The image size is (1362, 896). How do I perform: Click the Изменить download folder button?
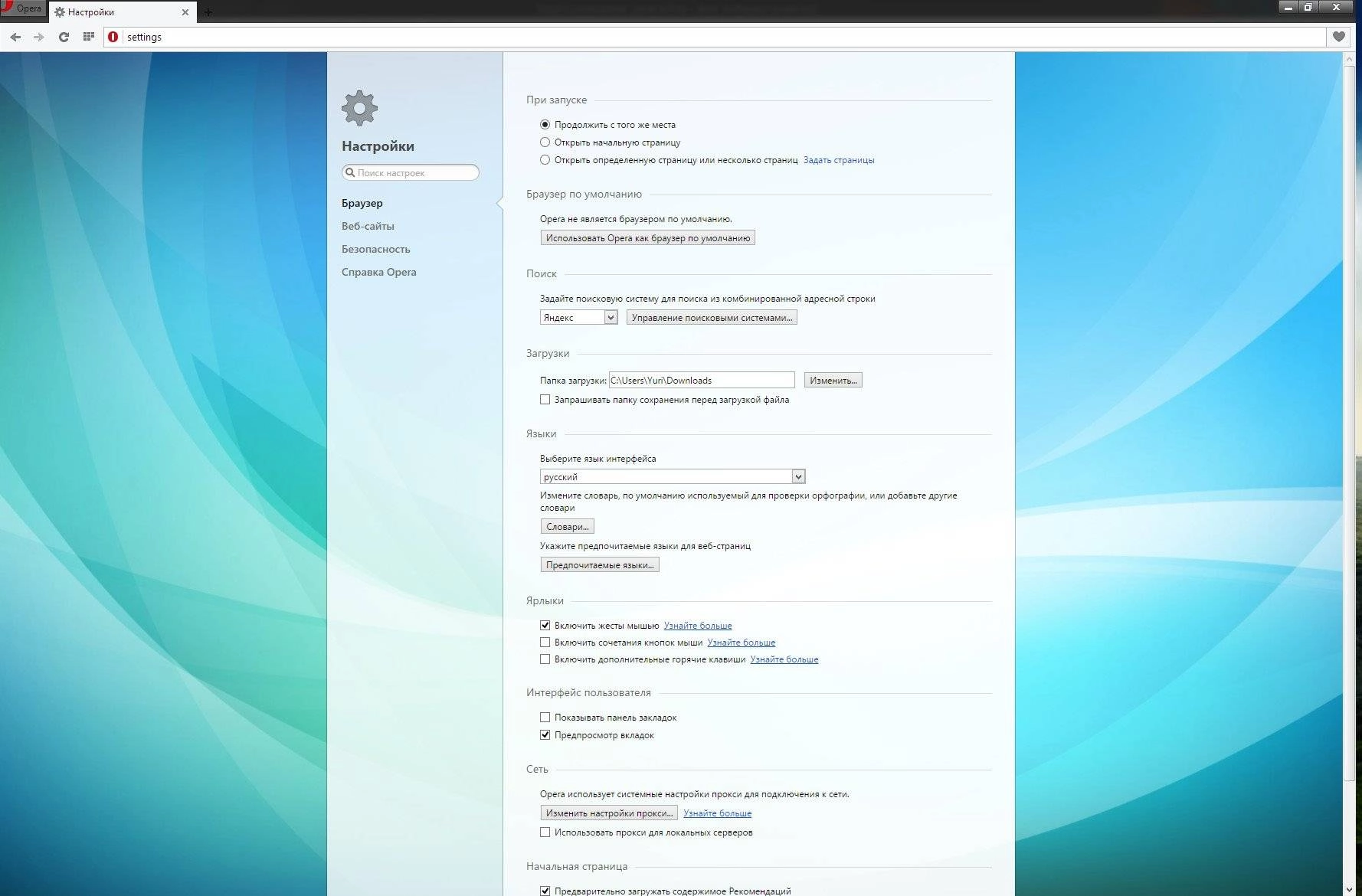pos(833,380)
